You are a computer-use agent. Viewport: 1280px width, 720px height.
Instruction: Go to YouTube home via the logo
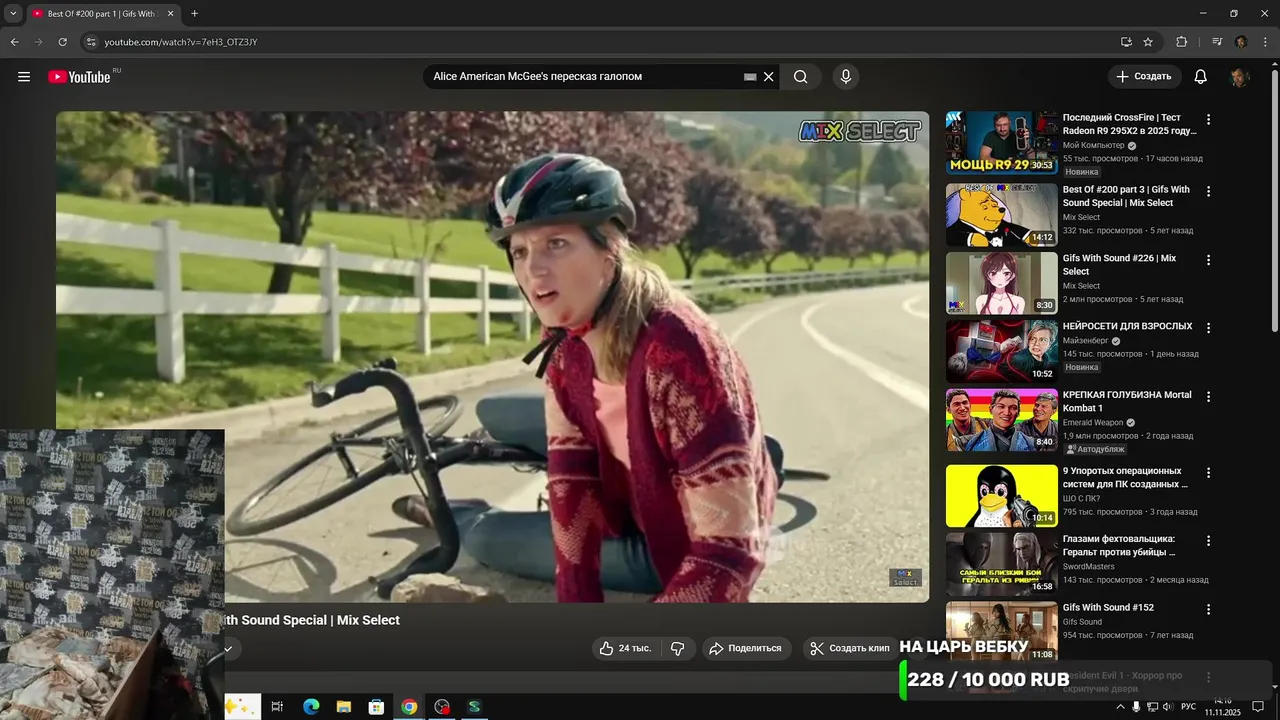[x=79, y=77]
